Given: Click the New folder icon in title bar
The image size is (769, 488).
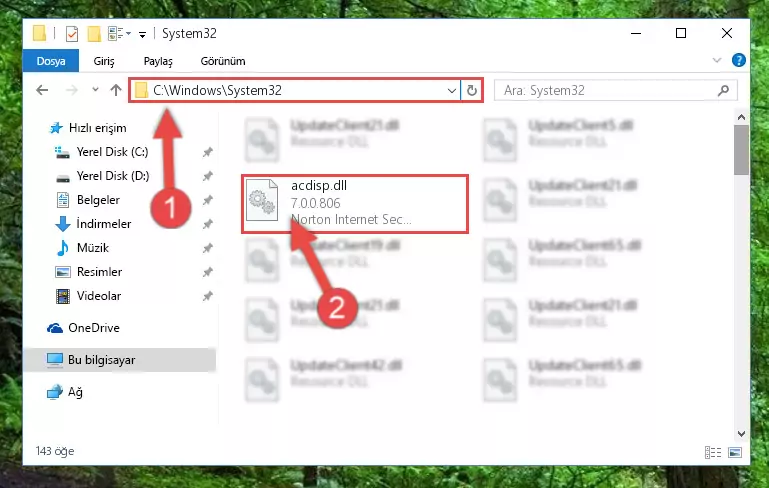Looking at the screenshot, I should (x=94, y=34).
